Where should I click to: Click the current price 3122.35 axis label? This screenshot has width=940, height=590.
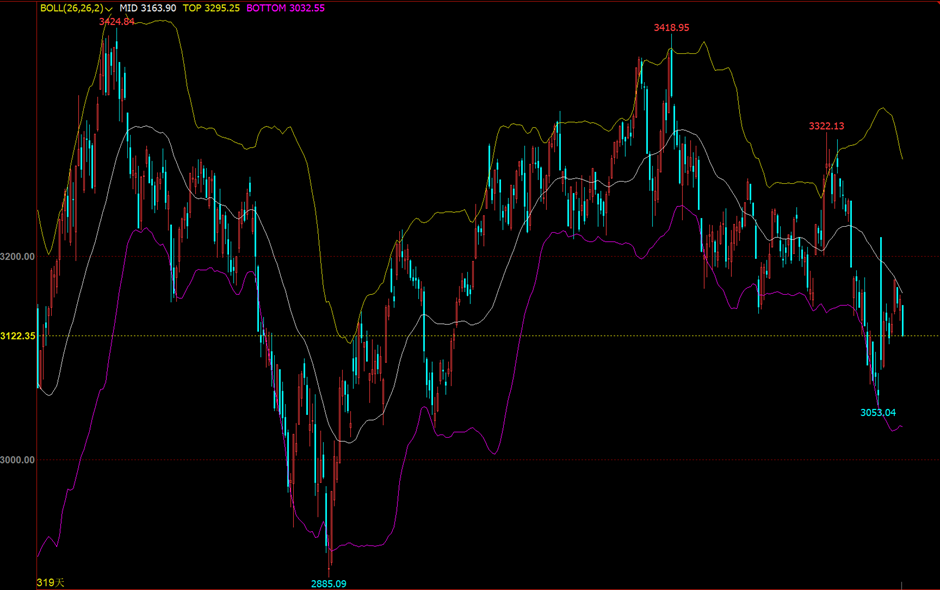[x=18, y=336]
